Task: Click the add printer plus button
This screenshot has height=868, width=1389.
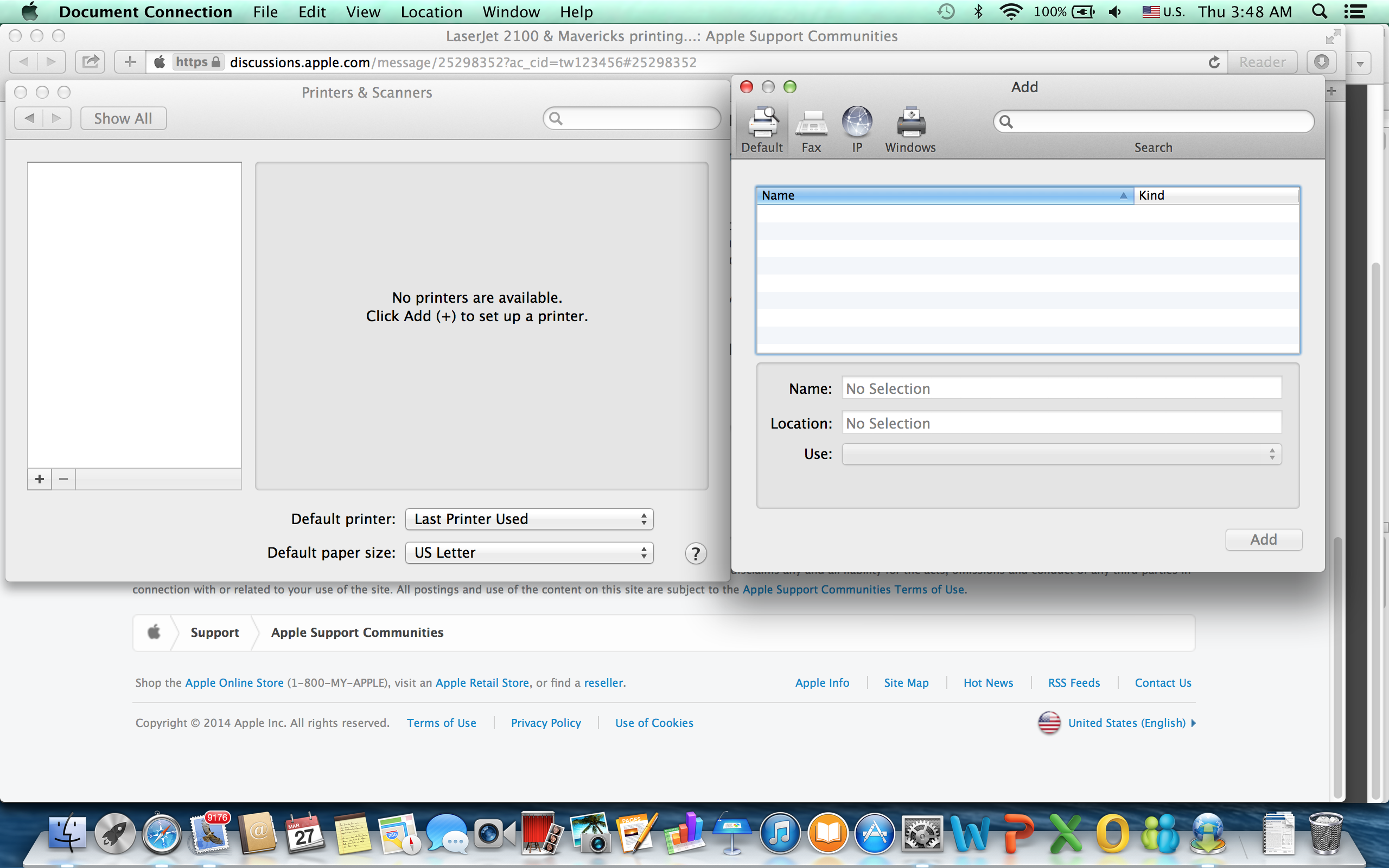Action: click(40, 479)
